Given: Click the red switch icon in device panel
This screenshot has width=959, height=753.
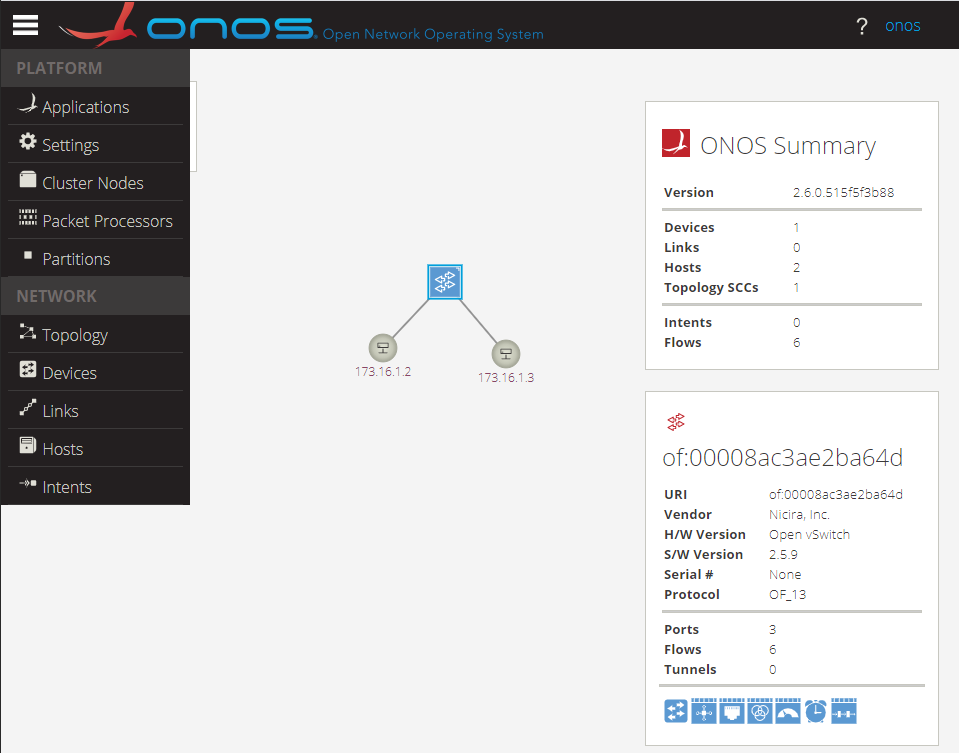Looking at the screenshot, I should point(676,421).
